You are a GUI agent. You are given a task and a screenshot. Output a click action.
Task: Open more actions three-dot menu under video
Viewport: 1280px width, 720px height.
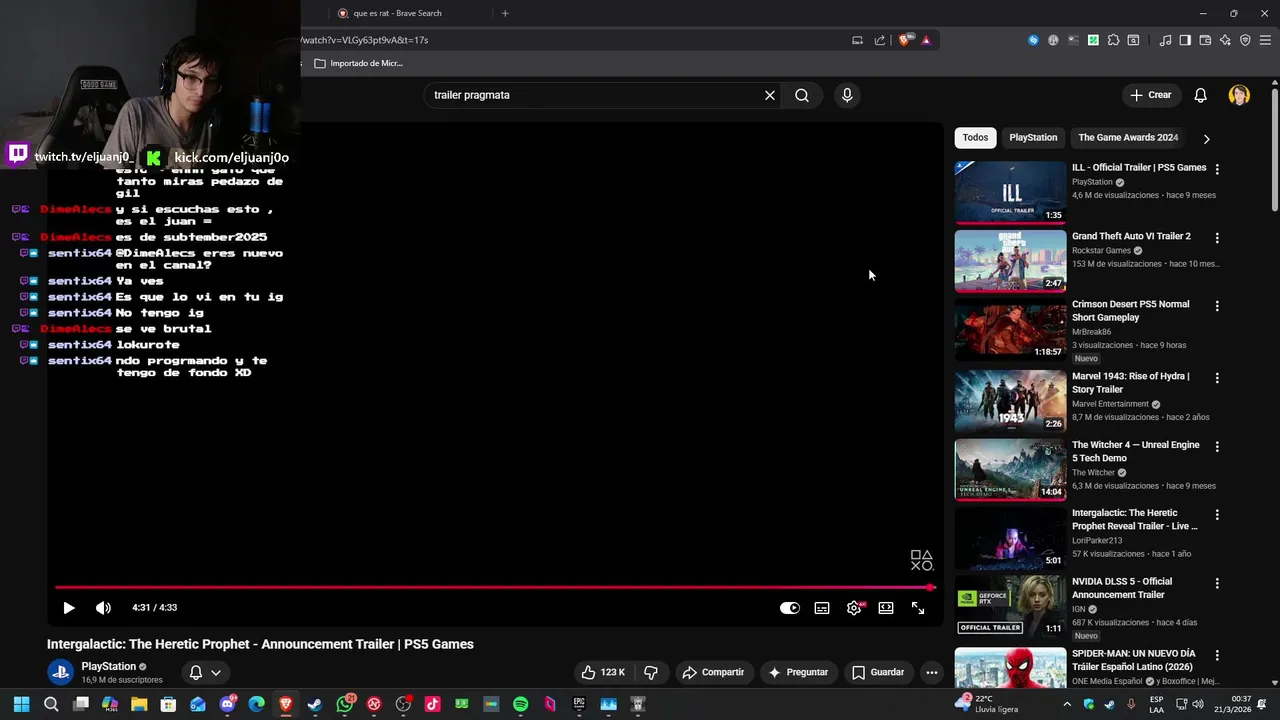pos(932,673)
